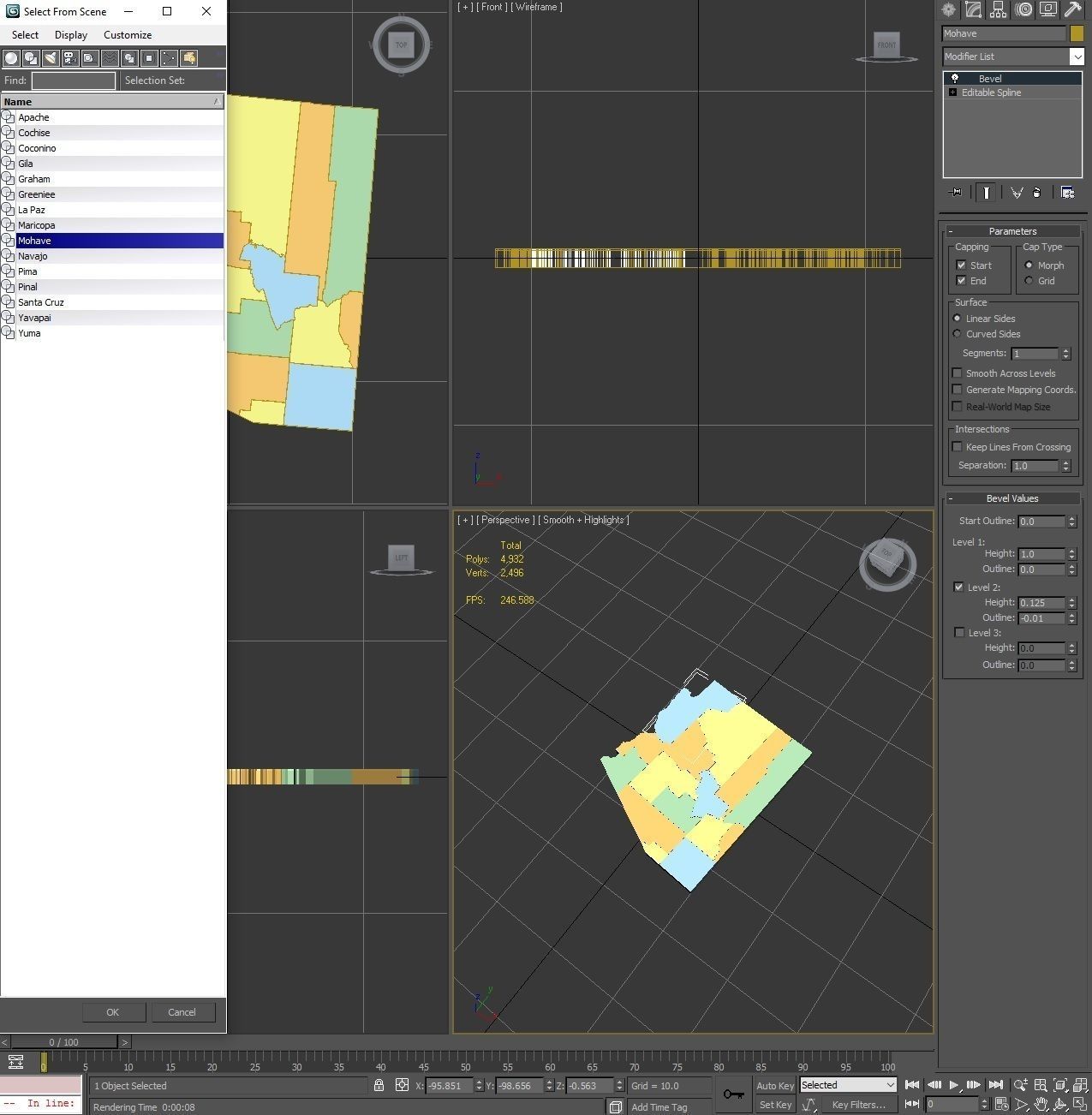The height and width of the screenshot is (1115, 1092).
Task: Toggle Display Lights filter icon
Action: (51, 58)
